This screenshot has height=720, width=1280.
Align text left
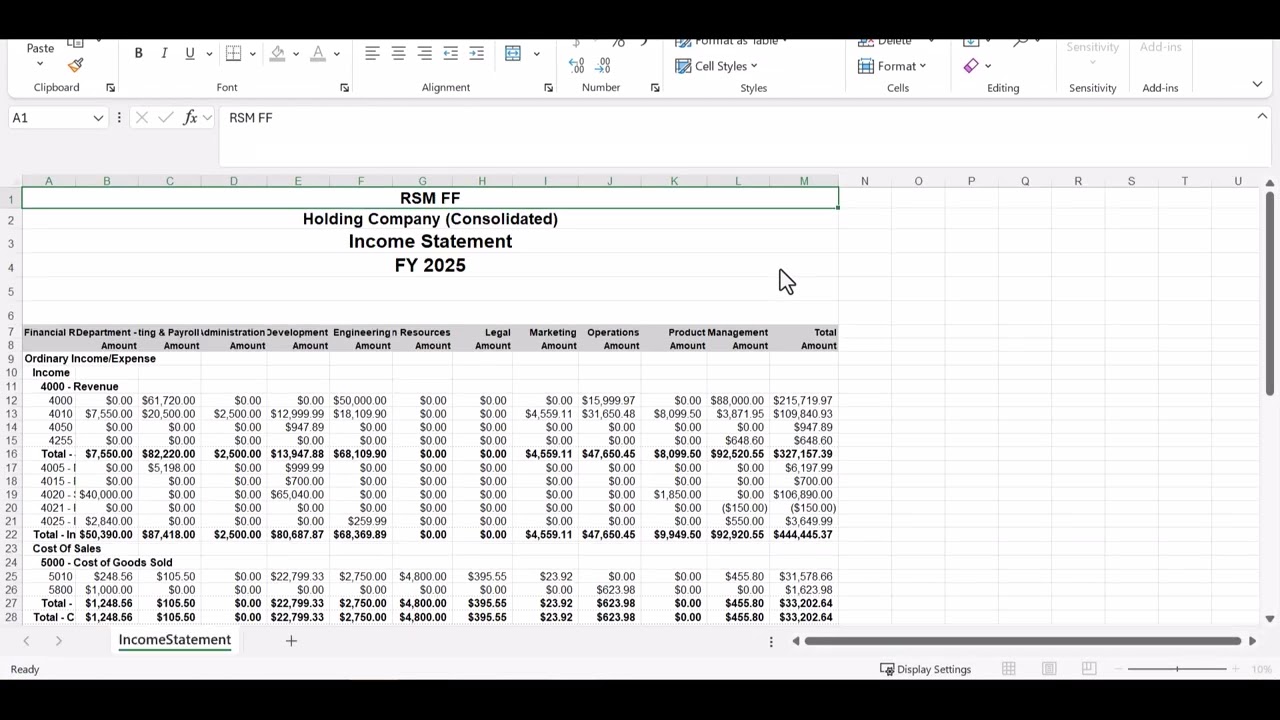click(372, 53)
